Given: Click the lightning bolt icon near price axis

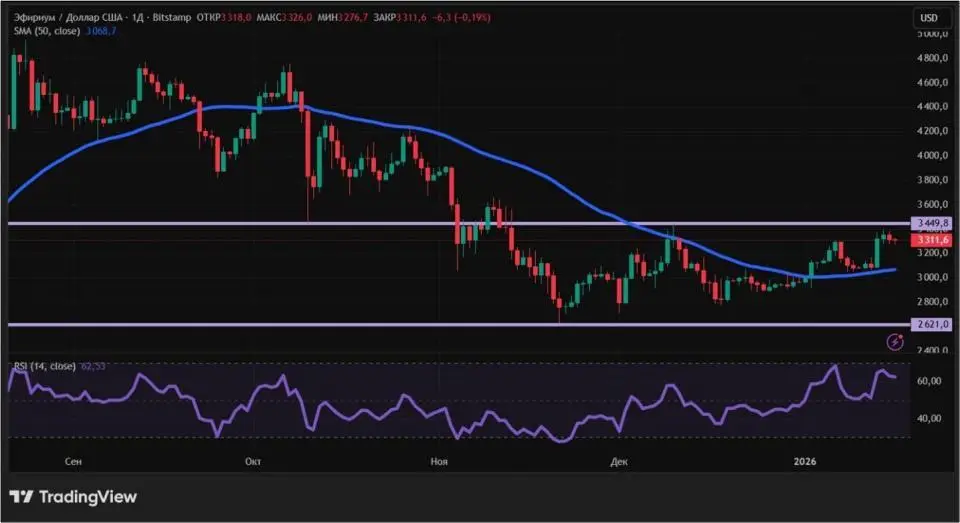Looking at the screenshot, I should (895, 342).
